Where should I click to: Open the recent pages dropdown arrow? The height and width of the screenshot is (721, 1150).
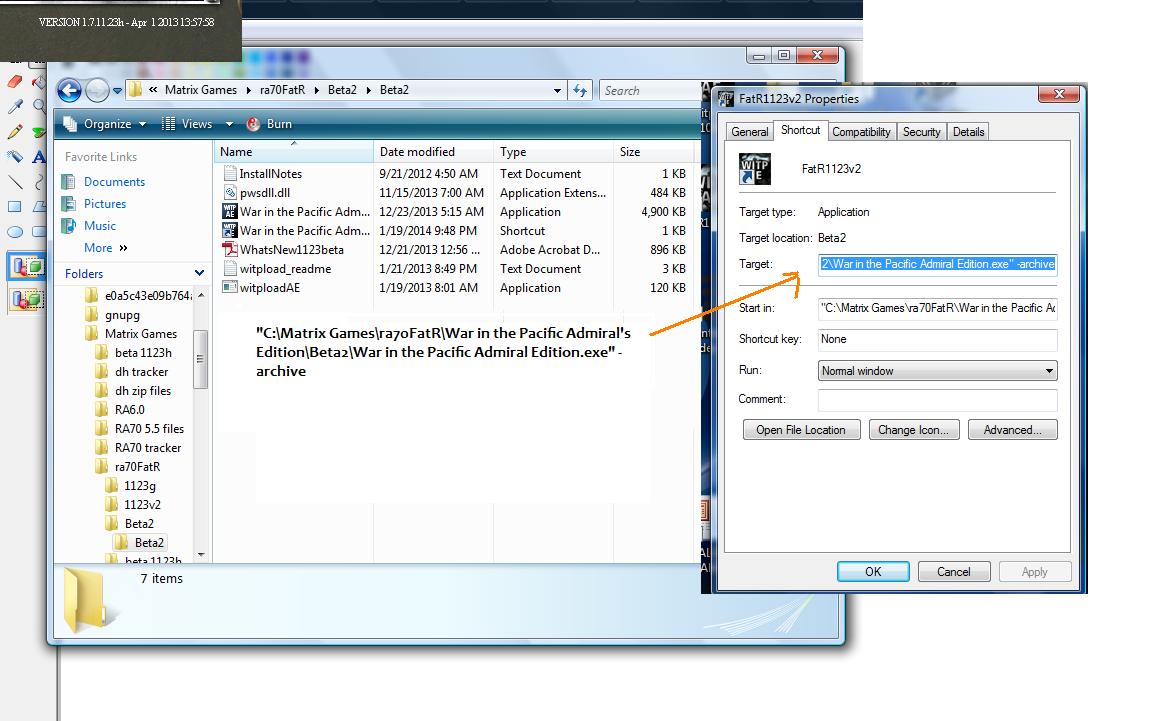coord(117,91)
